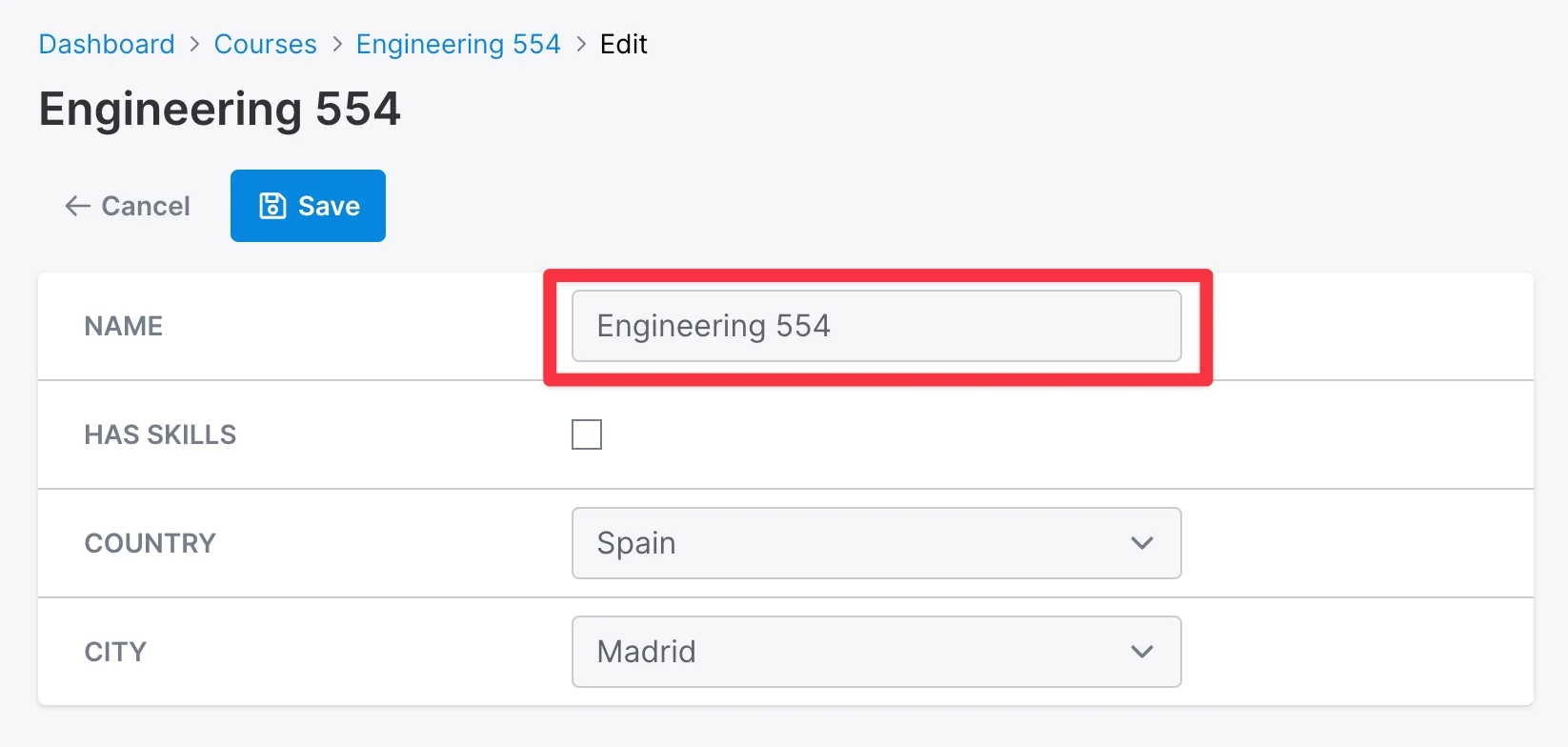1568x747 pixels.
Task: Go to Dashboard via breadcrumb
Action: [x=107, y=45]
